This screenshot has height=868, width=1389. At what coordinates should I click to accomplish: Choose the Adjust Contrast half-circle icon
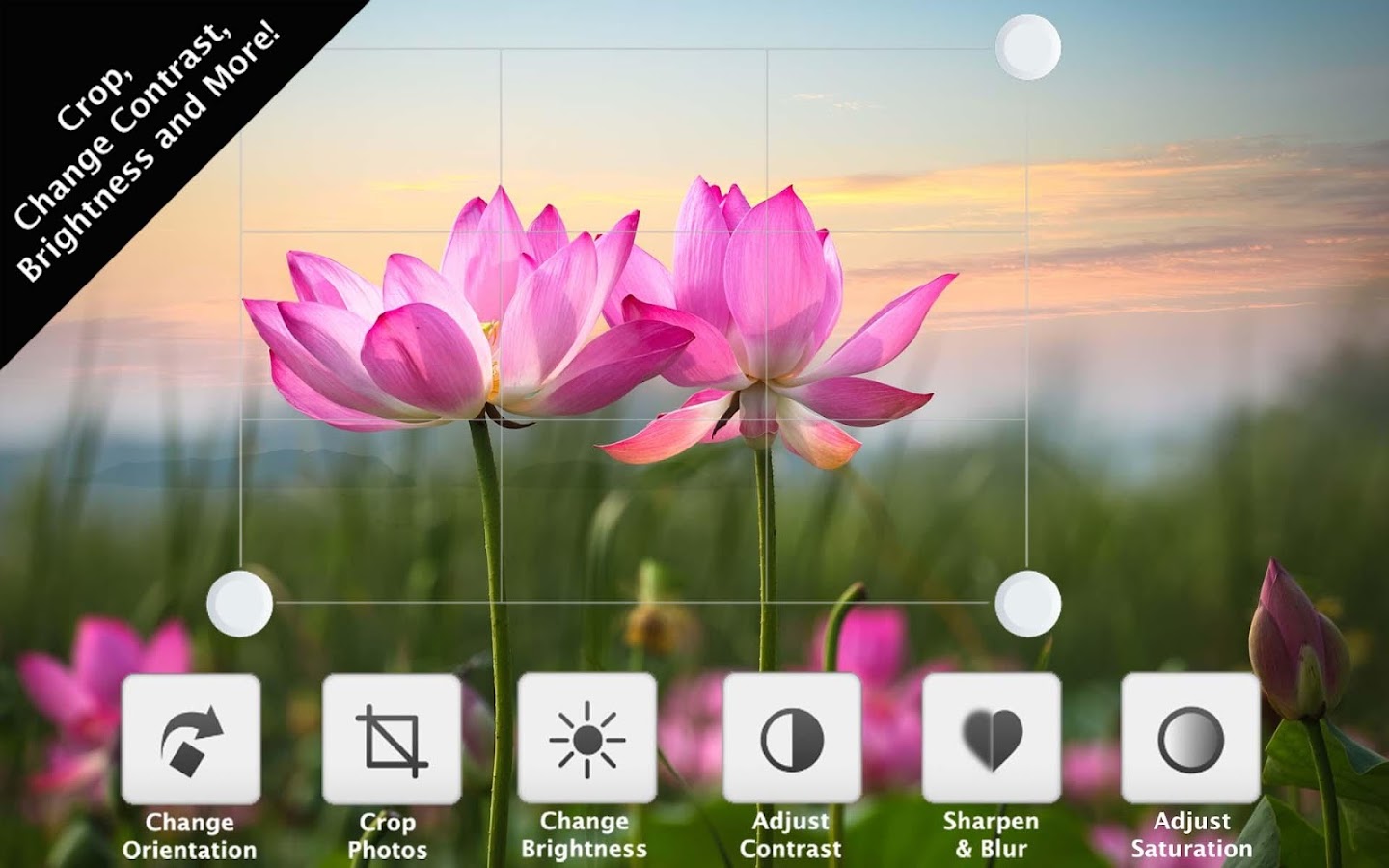point(792,740)
